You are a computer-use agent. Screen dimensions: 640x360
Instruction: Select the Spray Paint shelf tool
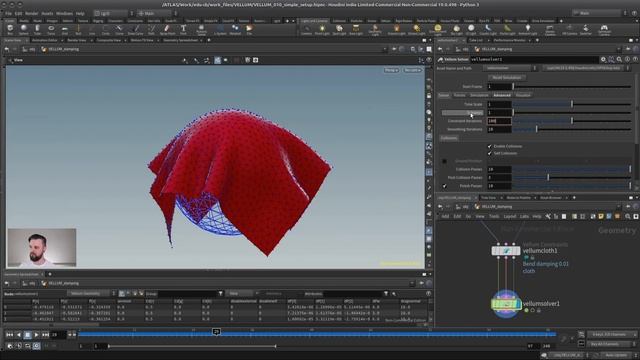(x=167, y=29)
